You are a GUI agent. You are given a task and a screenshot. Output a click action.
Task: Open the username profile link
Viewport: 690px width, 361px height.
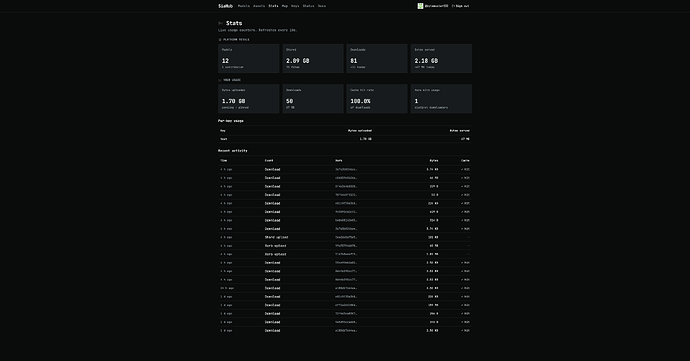pyautogui.click(x=436, y=6)
